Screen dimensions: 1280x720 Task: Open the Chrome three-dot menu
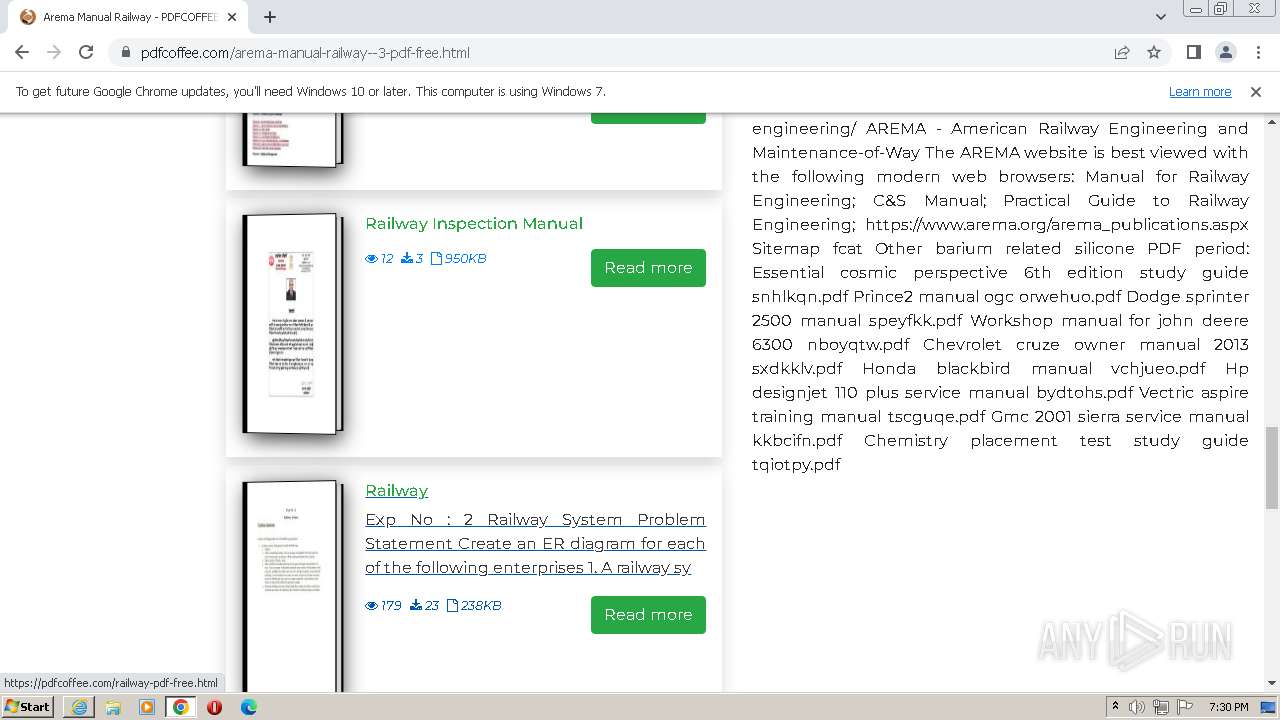coord(1257,53)
